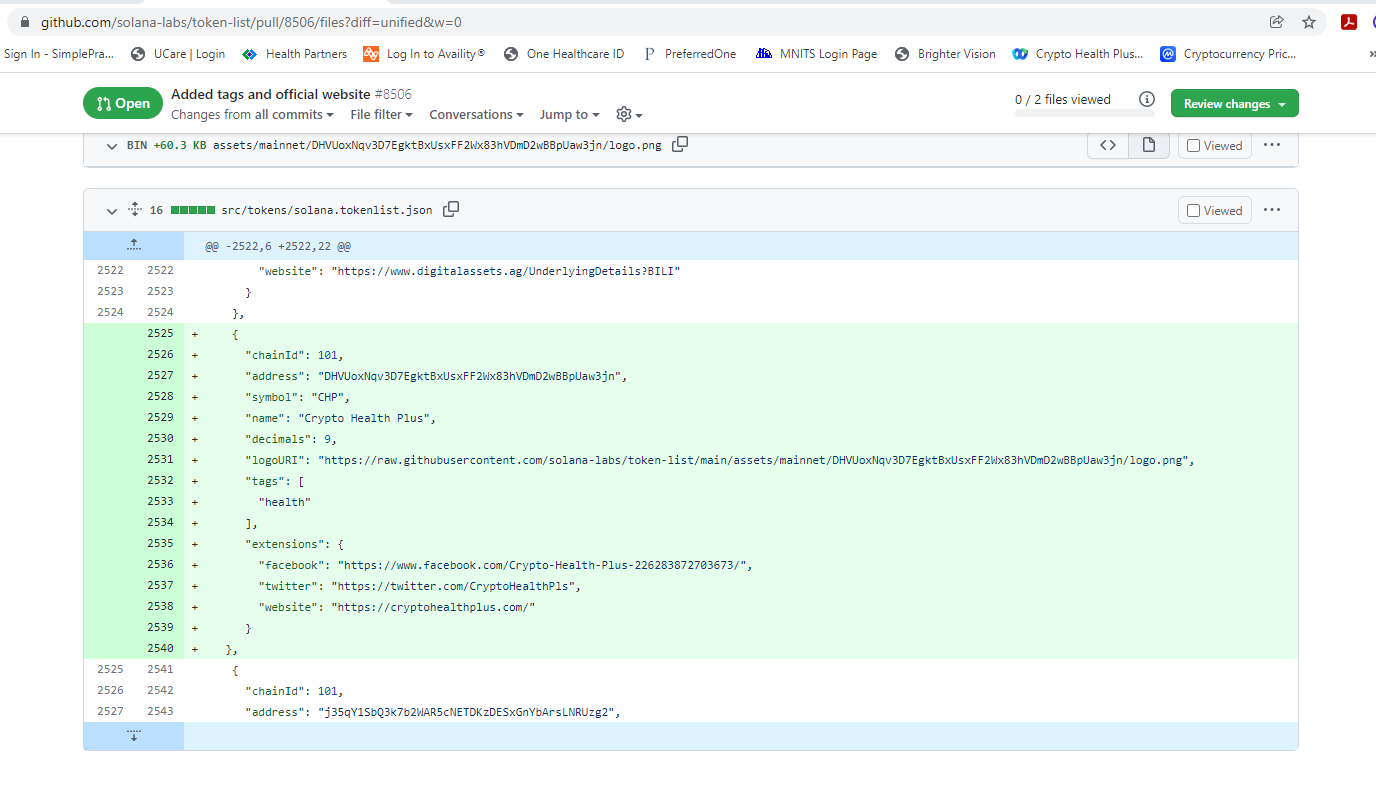The height and width of the screenshot is (796, 1376).
Task: Bookmark this page with the star
Action: click(1309, 20)
